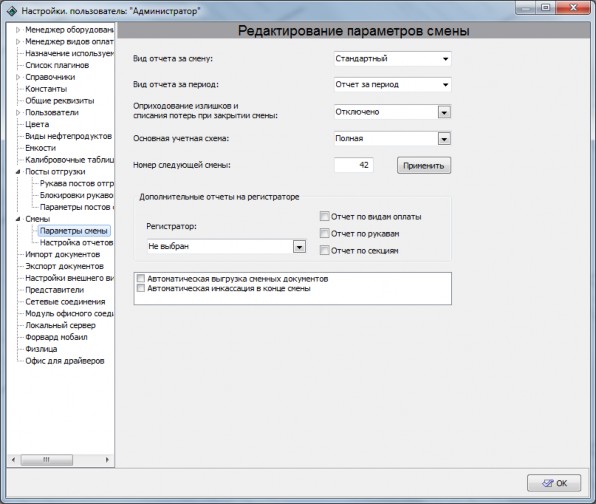Enable Отчет по видам оплаты checkbox
The height and width of the screenshot is (504, 596).
(324, 217)
